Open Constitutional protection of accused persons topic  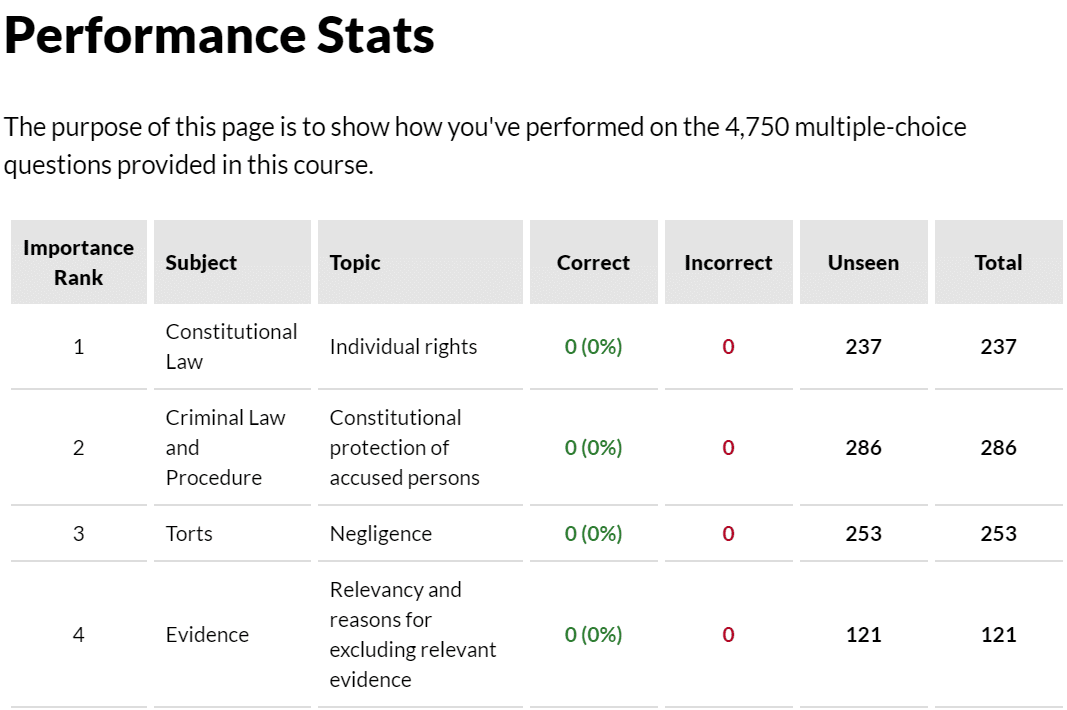404,447
